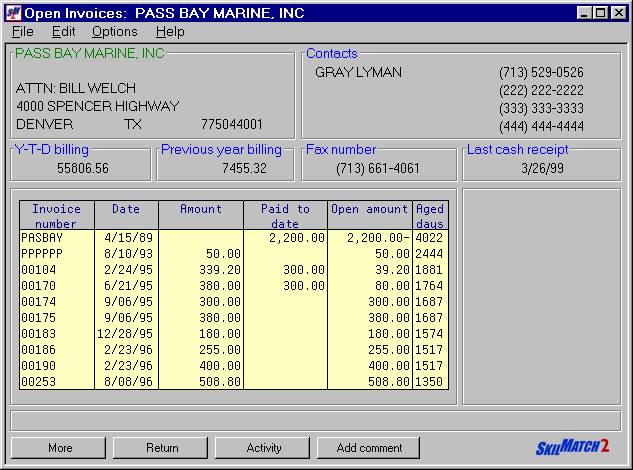Click contact name GRAY LYMAN
633x470 pixels.
tap(358, 72)
